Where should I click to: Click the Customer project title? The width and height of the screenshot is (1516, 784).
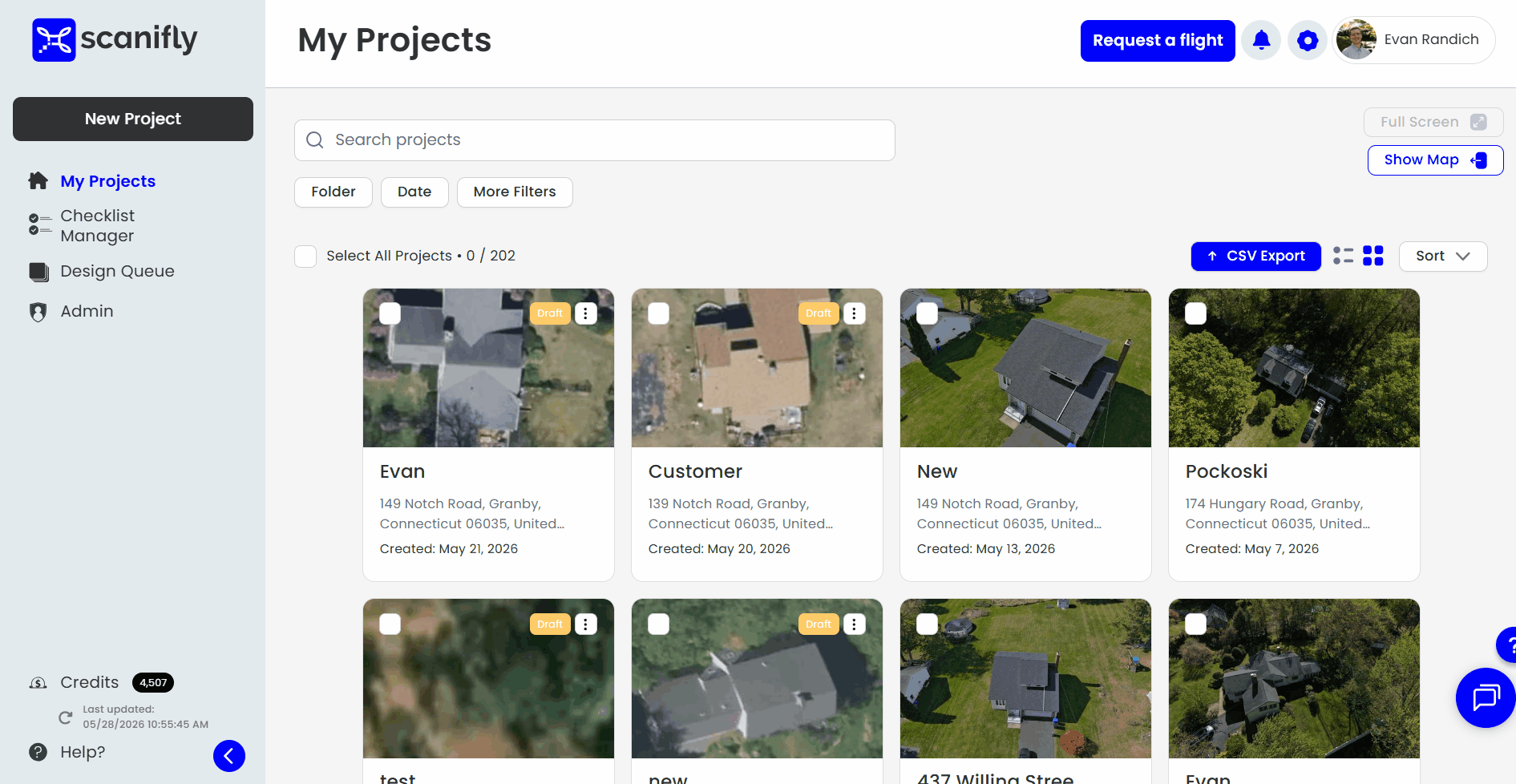click(x=695, y=472)
